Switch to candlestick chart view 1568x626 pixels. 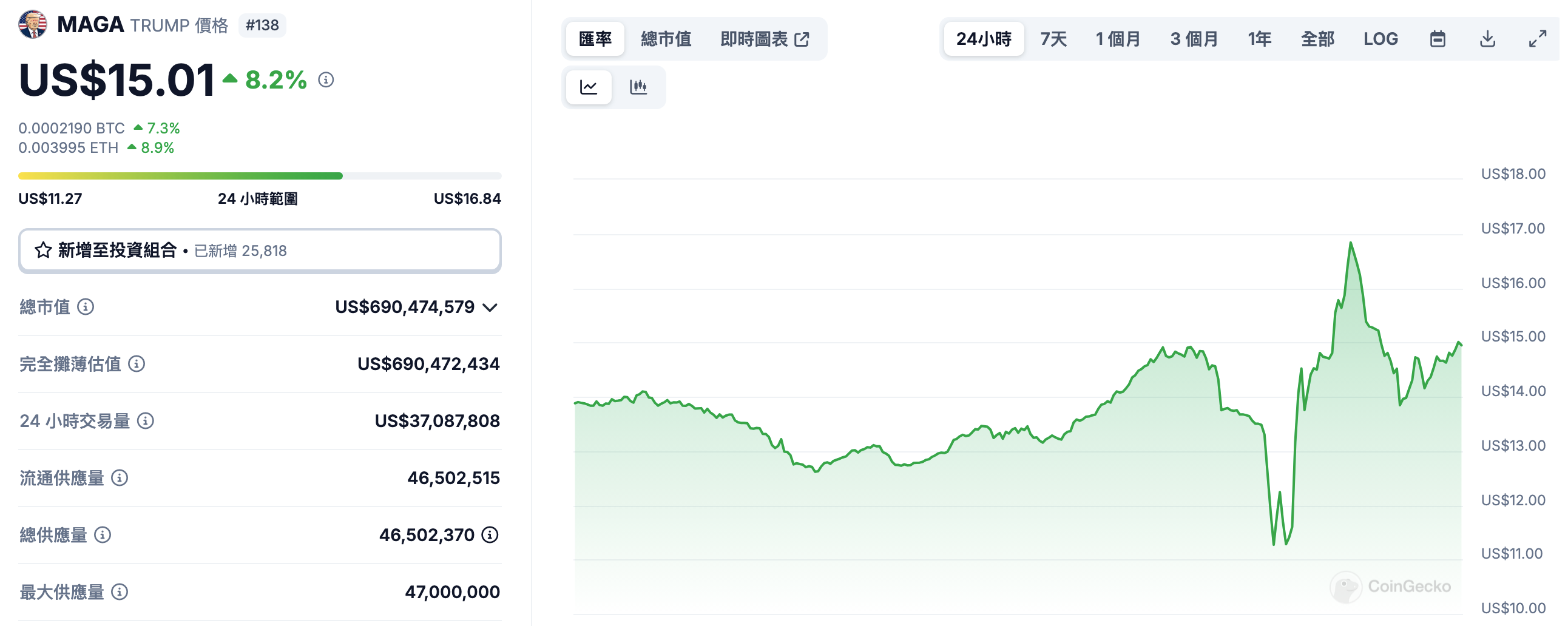pos(638,87)
